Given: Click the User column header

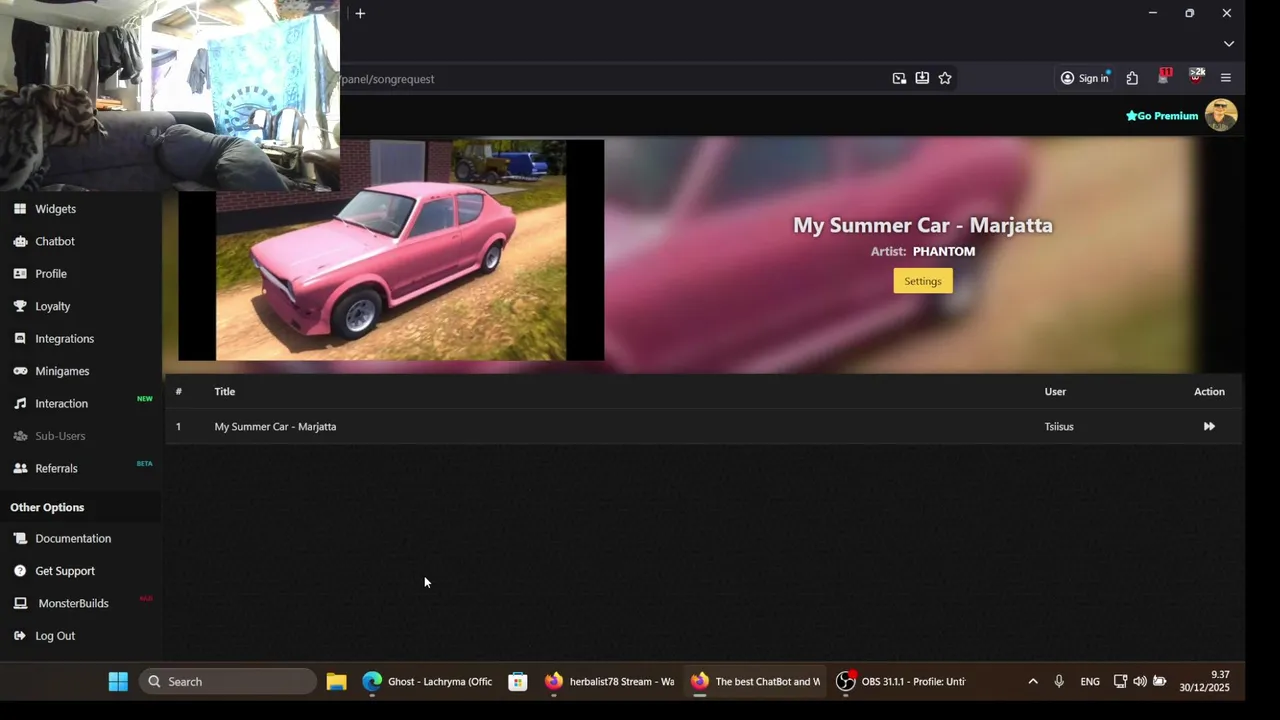Looking at the screenshot, I should [x=1055, y=392].
